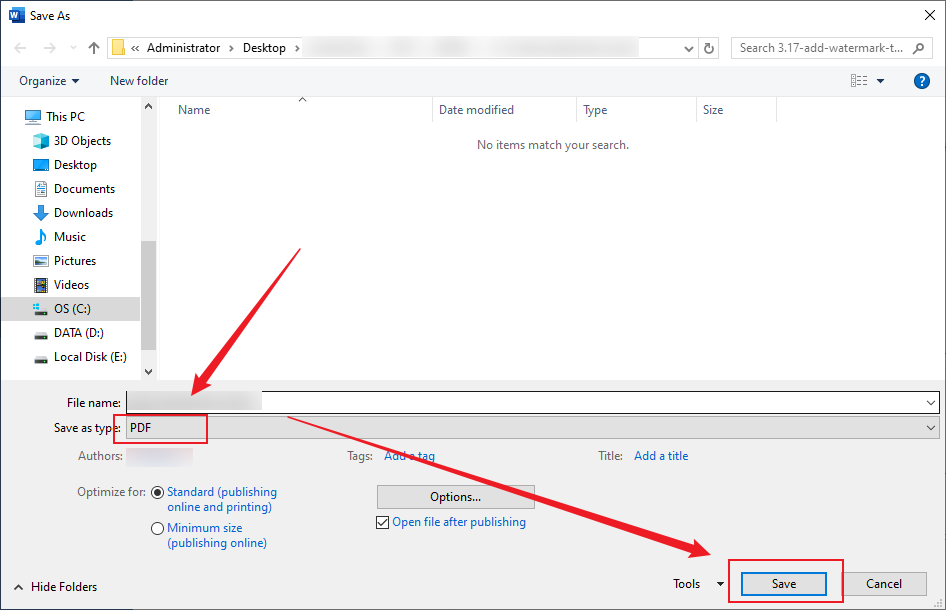This screenshot has width=946, height=610.
Task: Select Standard publishing optimization
Action: (x=158, y=492)
